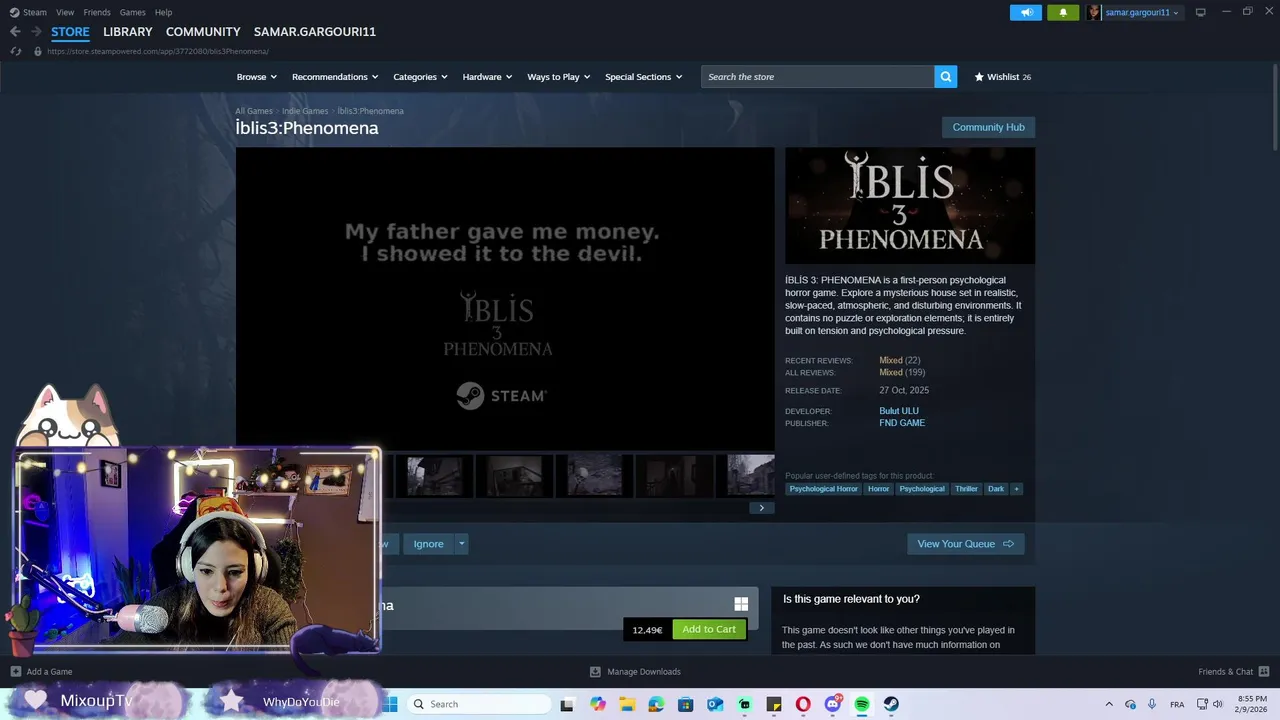Open Microsoft Edge from taskbar
Image resolution: width=1280 pixels, height=720 pixels.
656,704
